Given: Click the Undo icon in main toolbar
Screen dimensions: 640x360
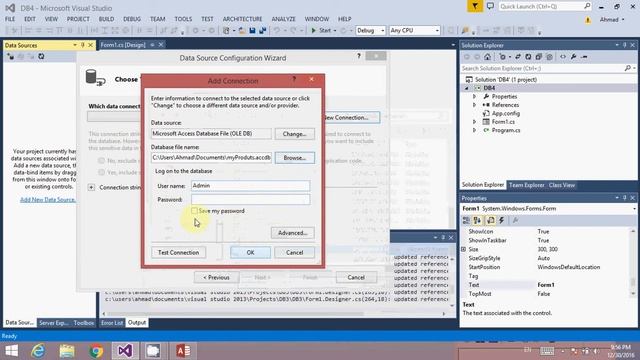Looking at the screenshot, I should pyautogui.click(x=277, y=31).
